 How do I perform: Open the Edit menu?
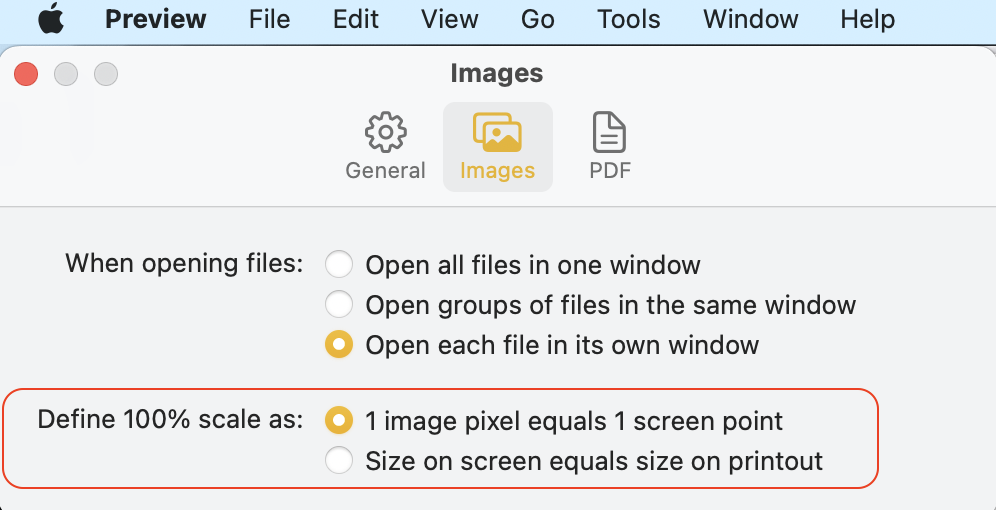click(x=355, y=19)
